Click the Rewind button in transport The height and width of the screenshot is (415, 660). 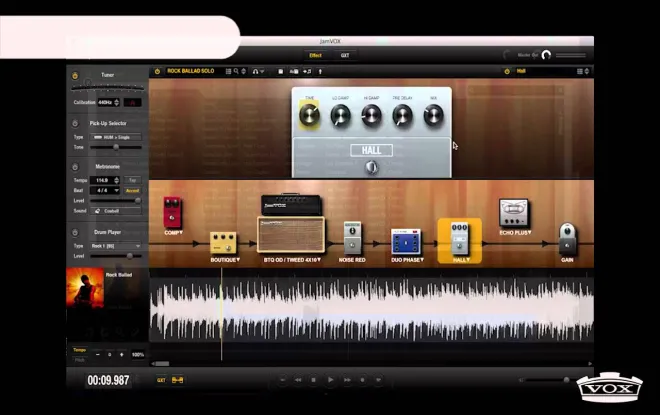(298, 380)
